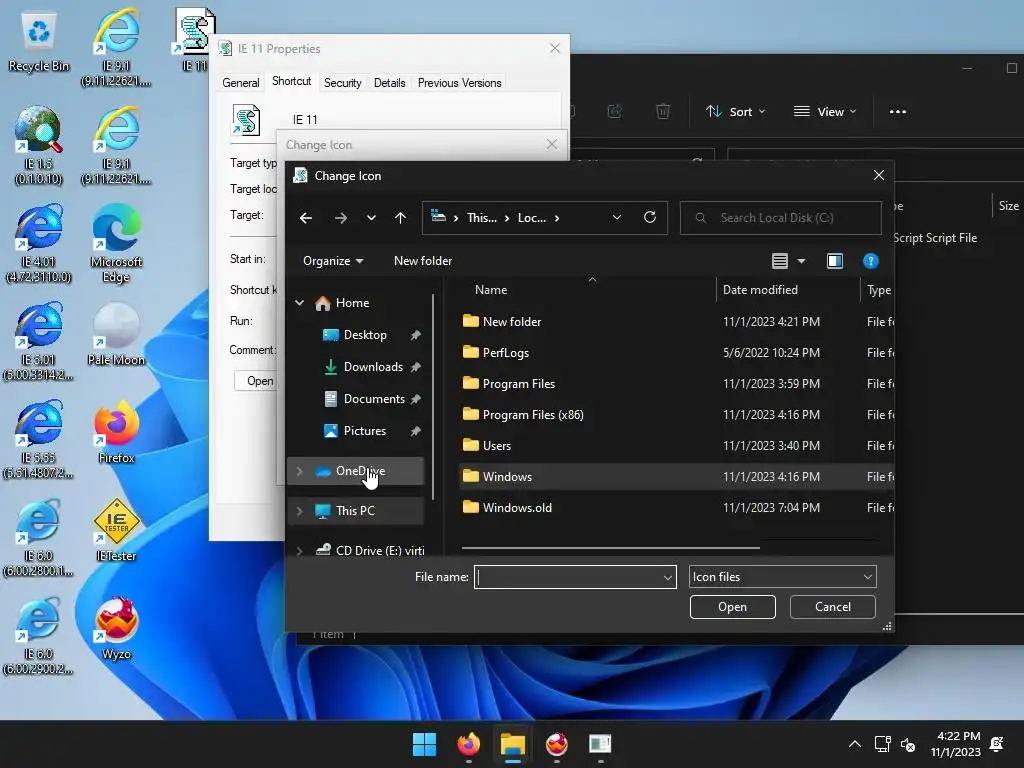Select the New folder item
Viewport: 1024px width, 768px height.
(x=512, y=321)
